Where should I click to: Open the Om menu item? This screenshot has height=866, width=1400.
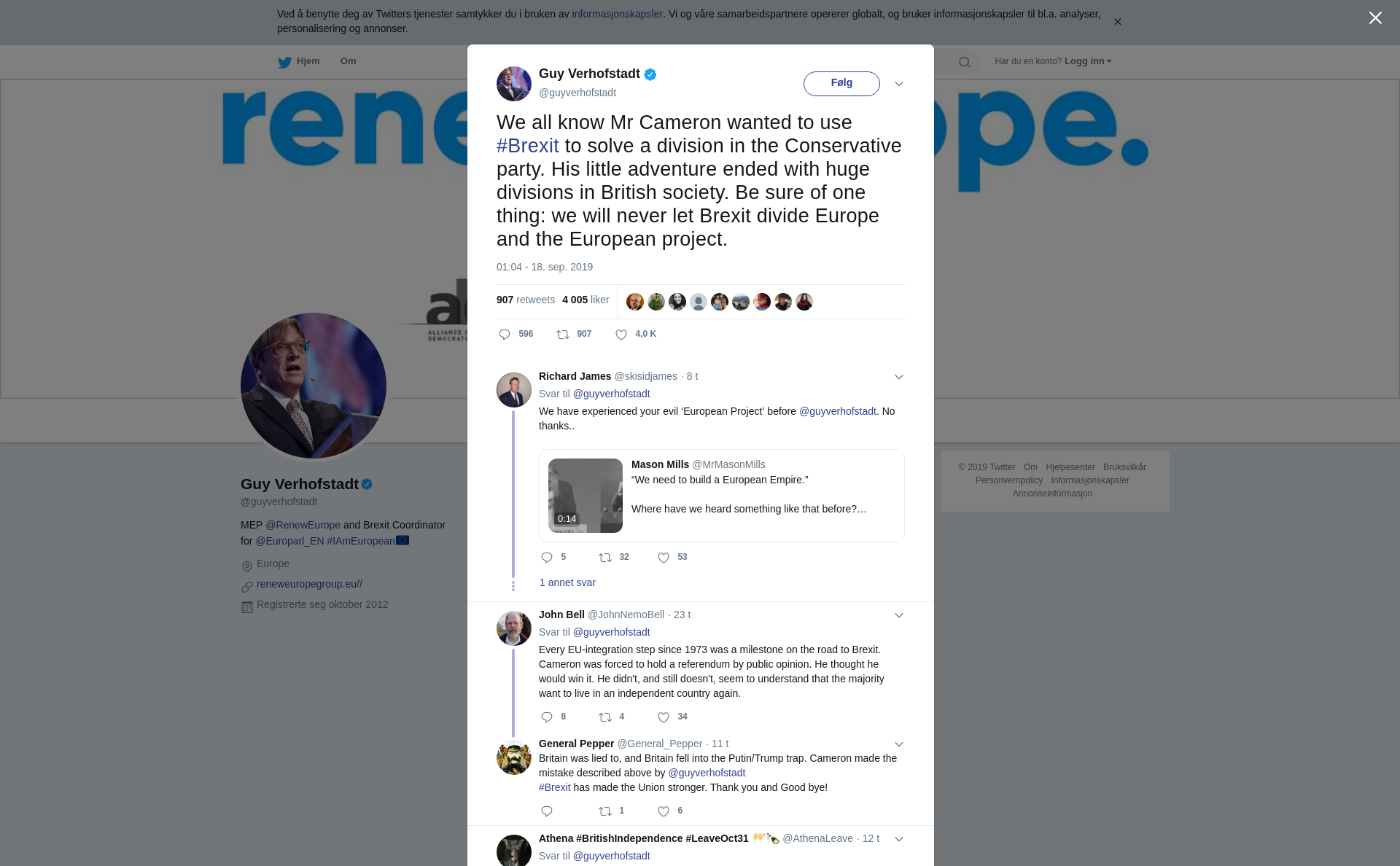tap(348, 61)
